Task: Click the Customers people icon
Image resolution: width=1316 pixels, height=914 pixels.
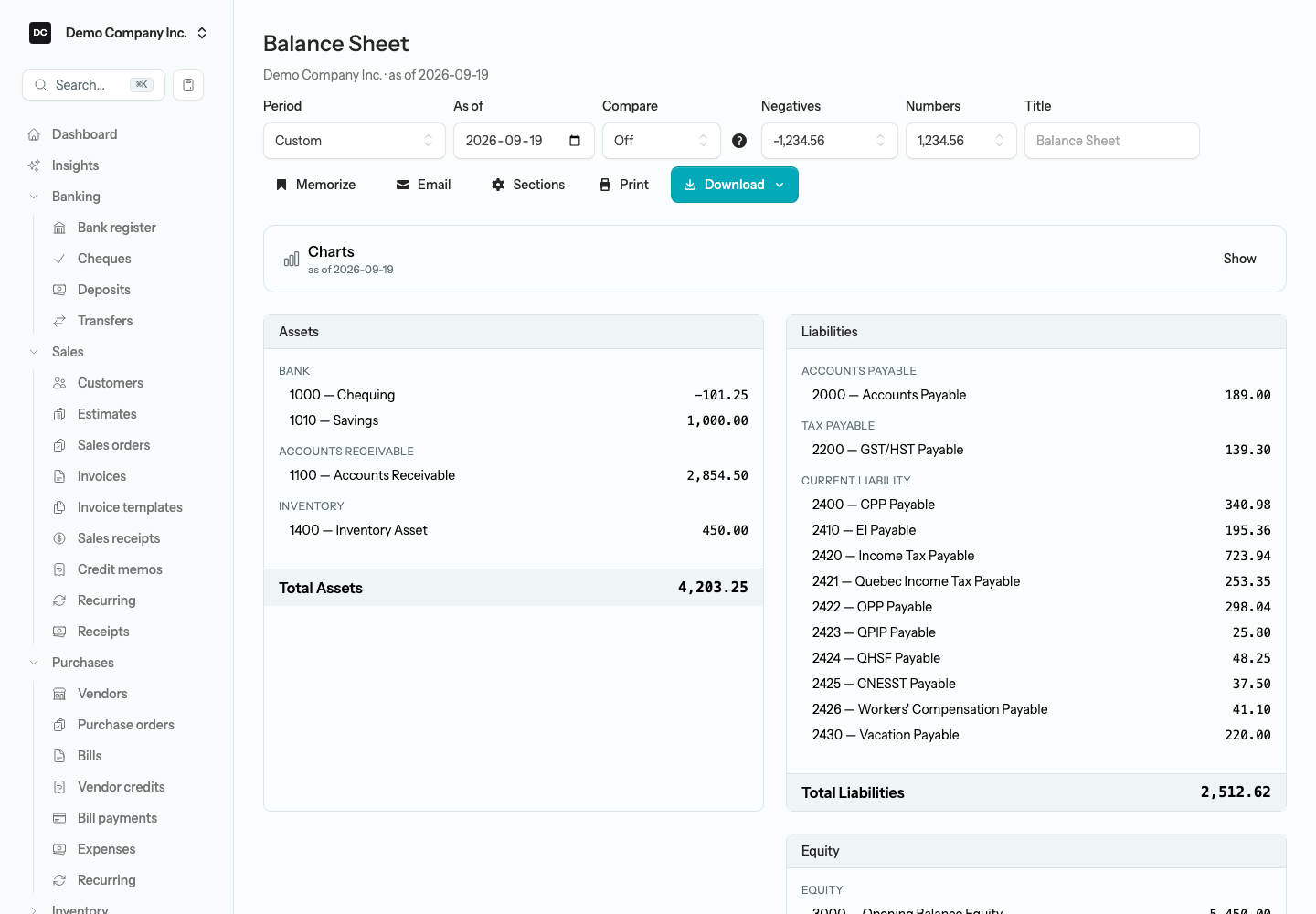Action: pyautogui.click(x=59, y=383)
